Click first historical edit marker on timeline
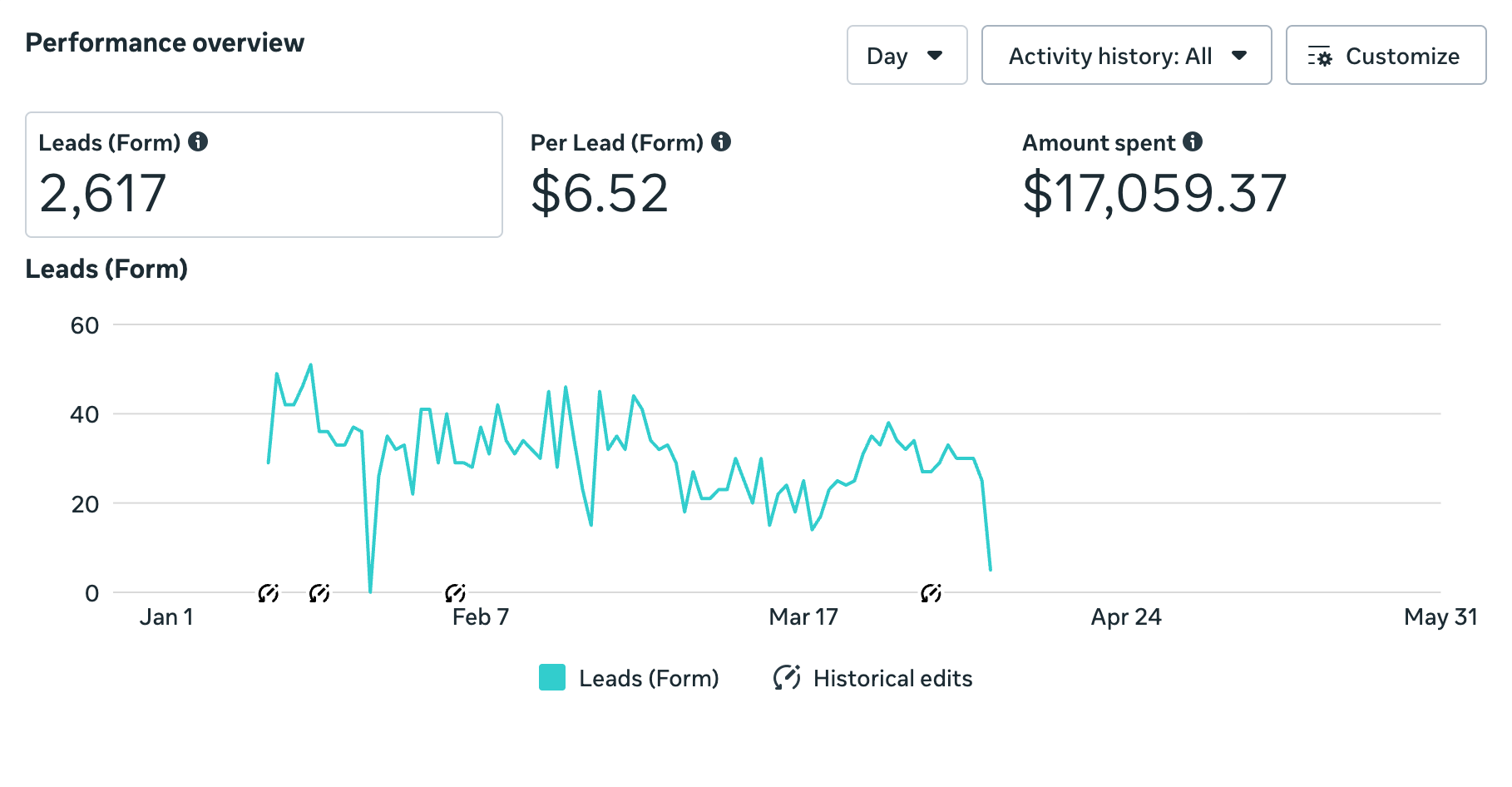1512x787 pixels. click(x=268, y=592)
